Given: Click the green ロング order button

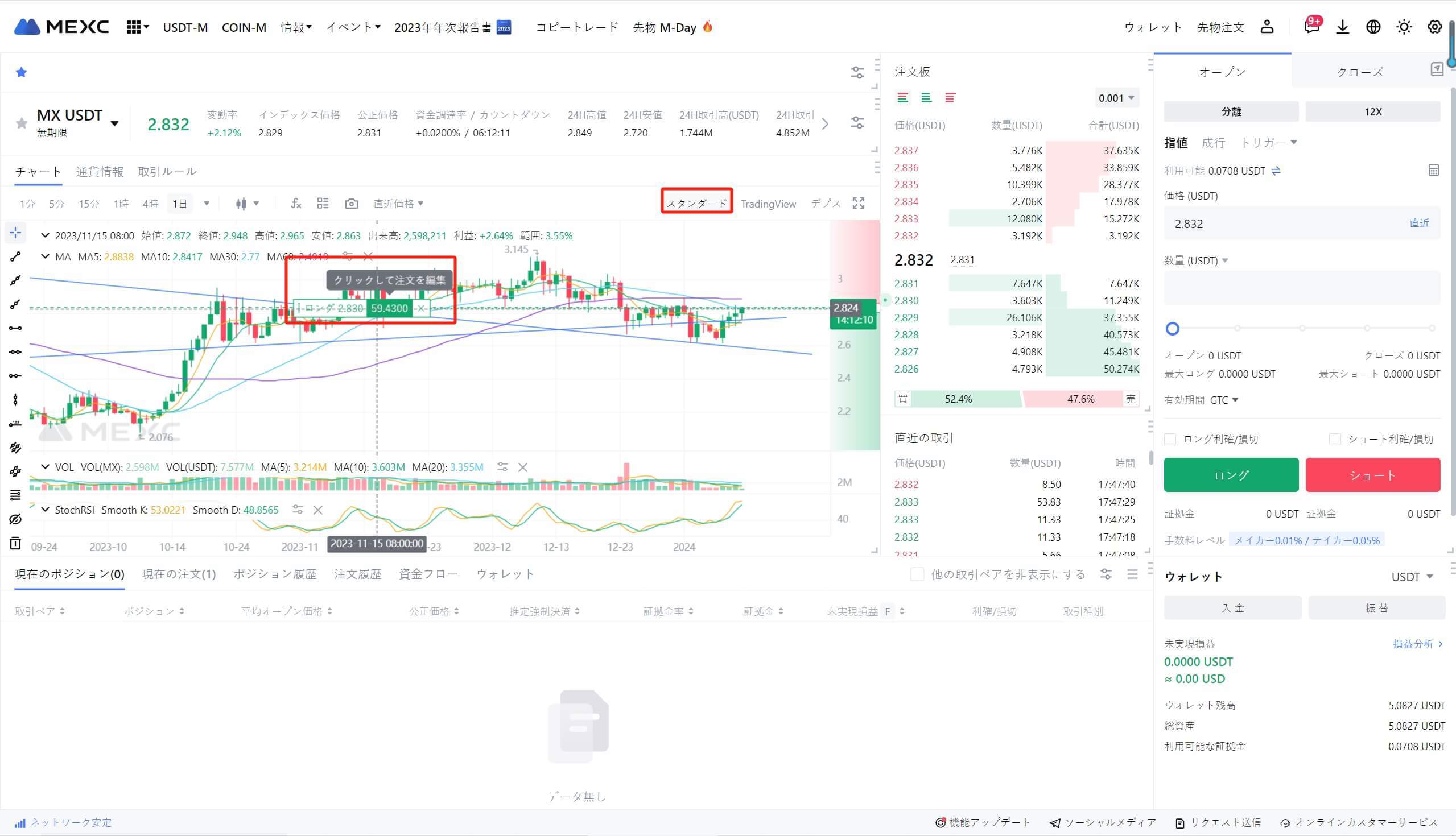Looking at the screenshot, I should click(1230, 475).
